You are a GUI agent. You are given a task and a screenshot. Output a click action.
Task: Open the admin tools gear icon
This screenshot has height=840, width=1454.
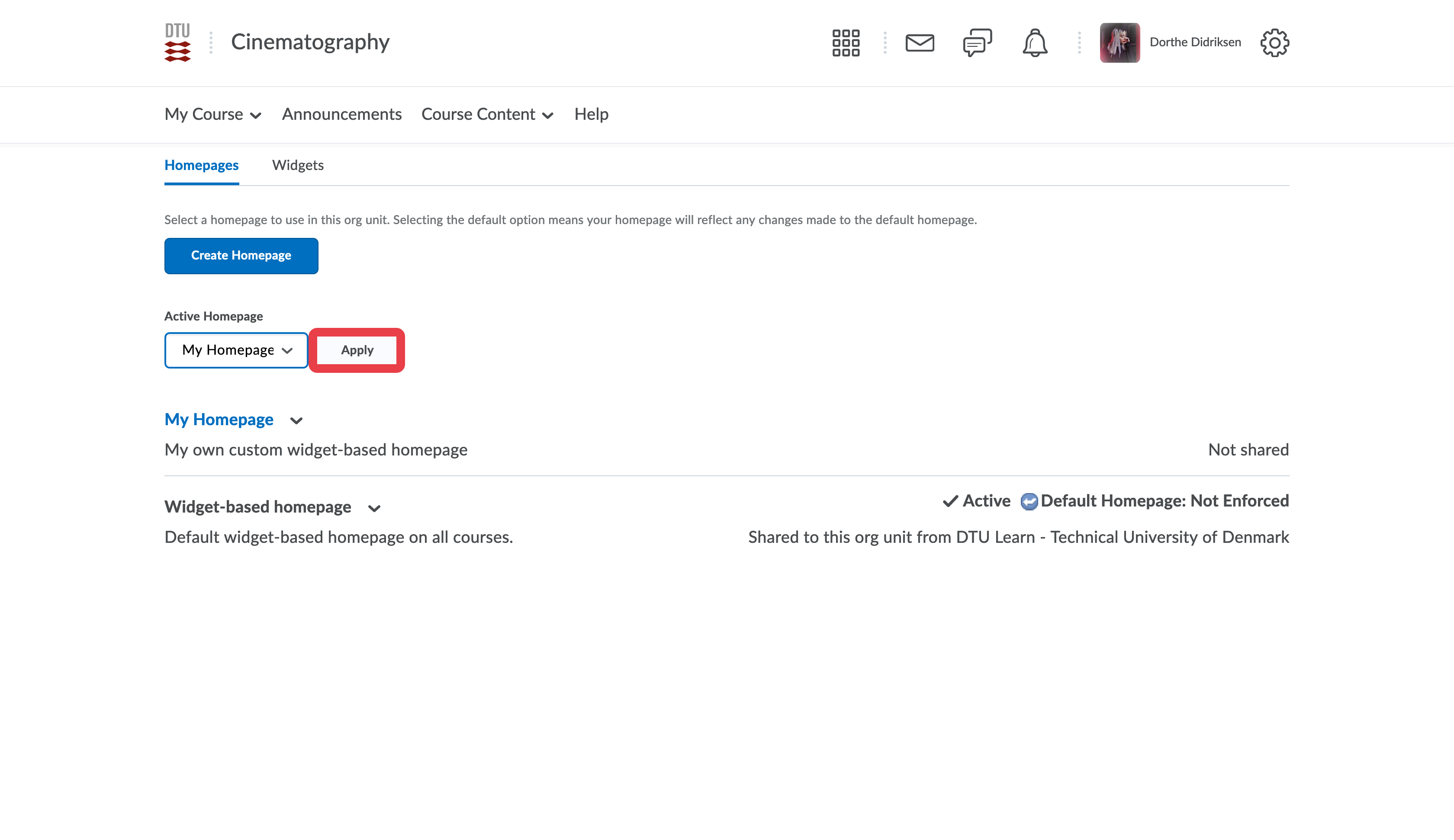[1274, 43]
